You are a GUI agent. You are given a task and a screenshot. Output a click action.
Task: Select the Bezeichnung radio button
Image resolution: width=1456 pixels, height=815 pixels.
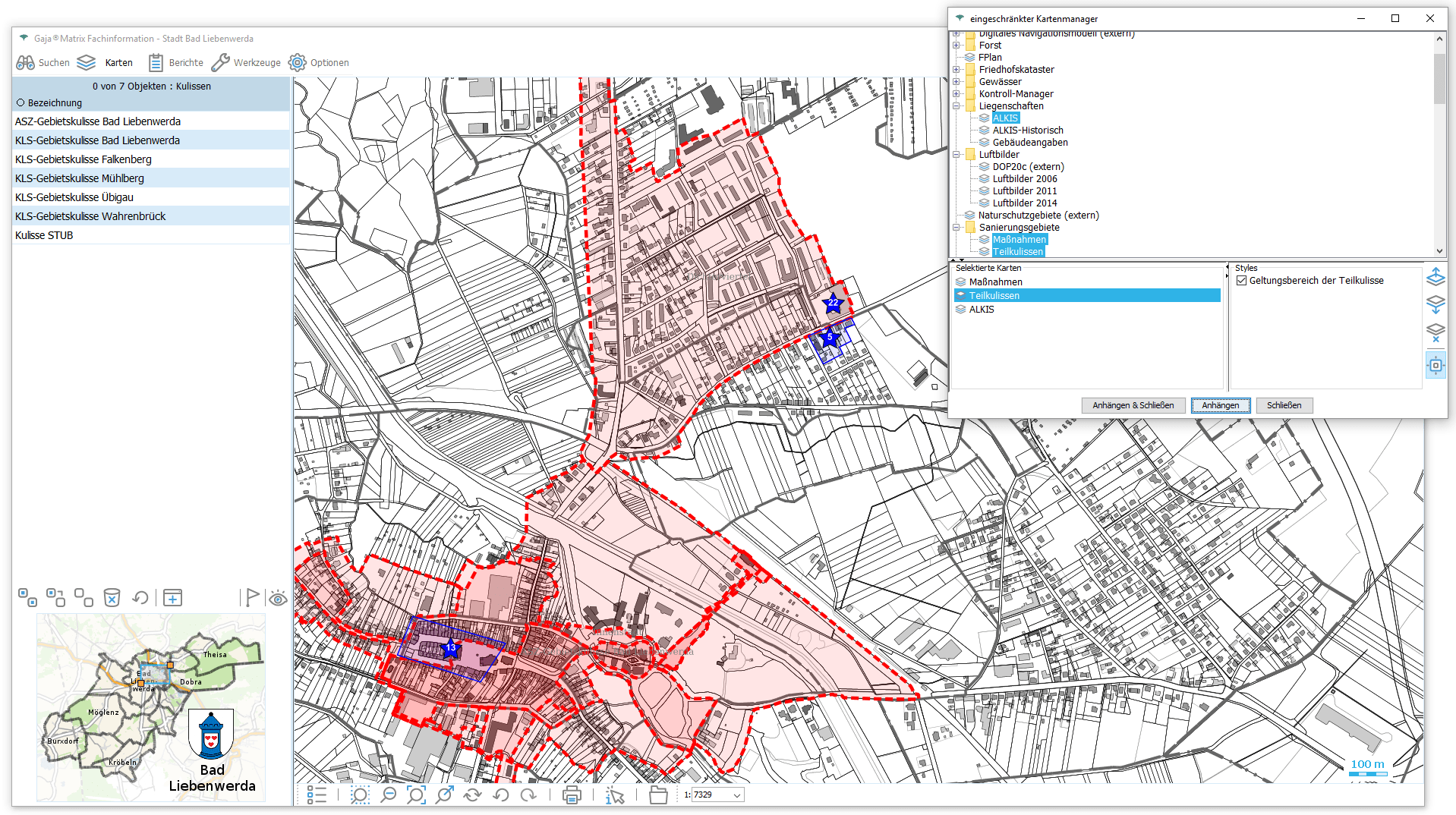pos(21,103)
